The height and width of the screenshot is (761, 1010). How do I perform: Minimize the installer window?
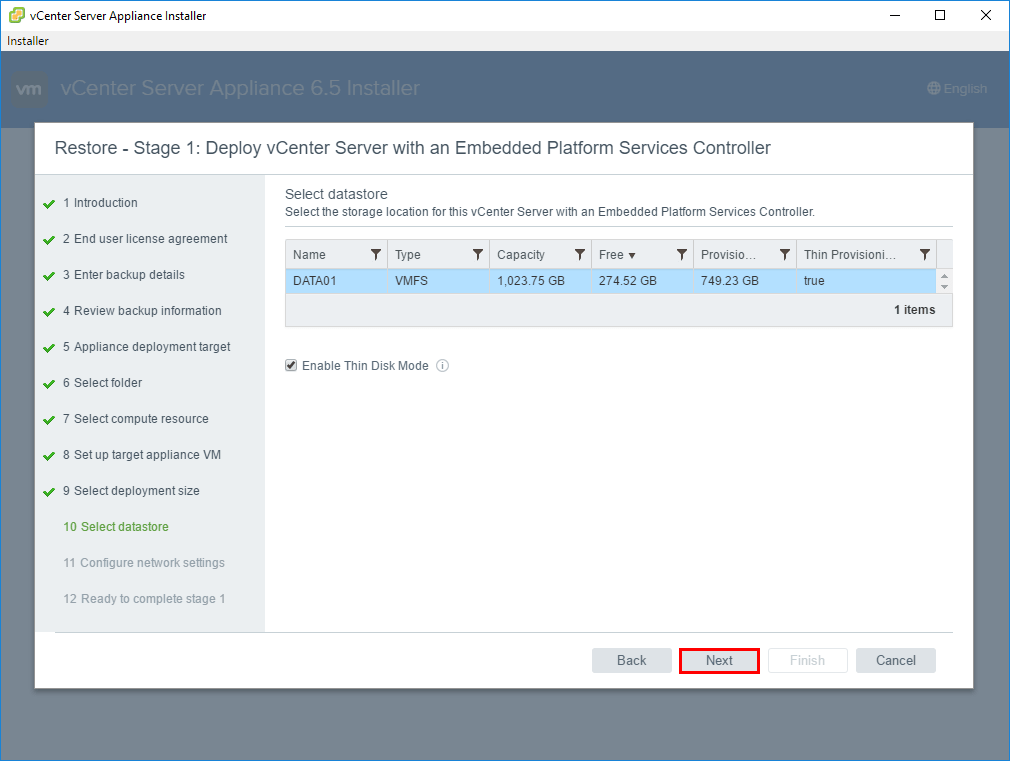coord(895,15)
